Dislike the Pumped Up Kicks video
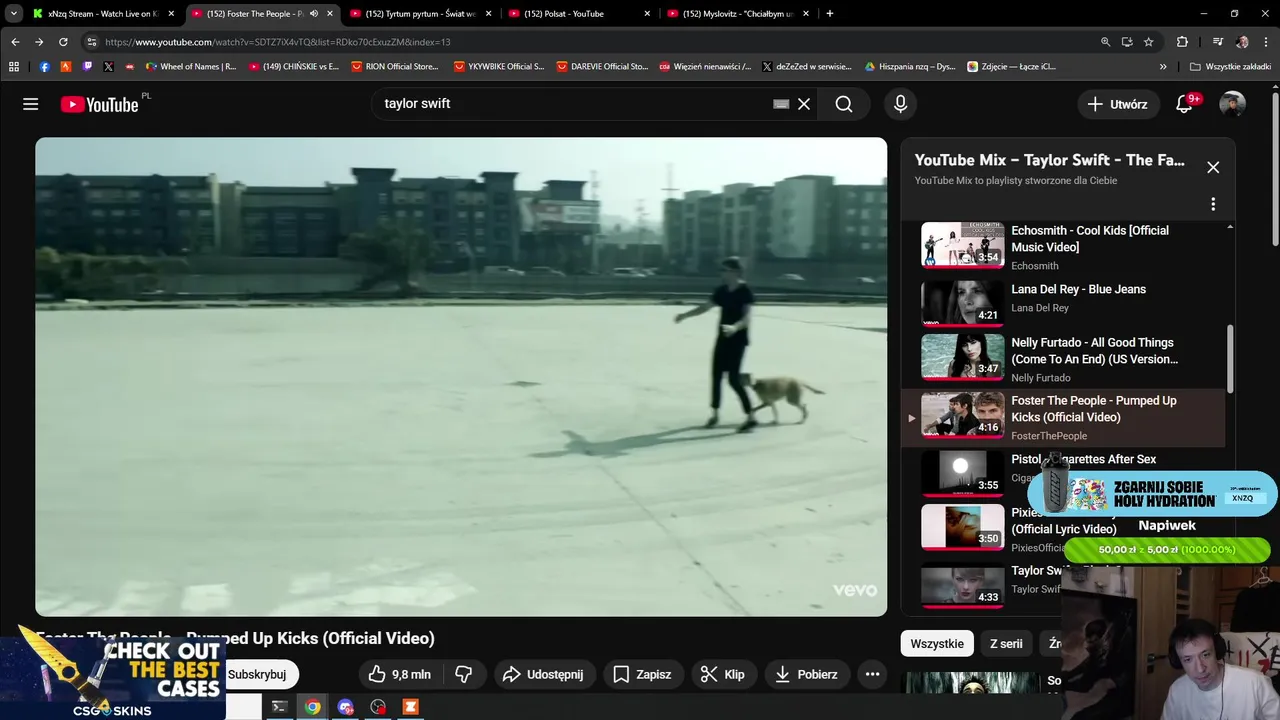This screenshot has height=720, width=1280. point(464,674)
